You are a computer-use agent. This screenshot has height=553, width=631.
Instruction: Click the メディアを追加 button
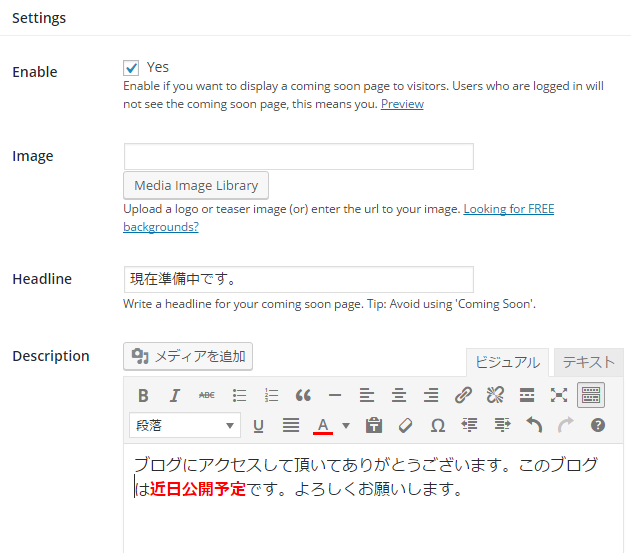click(188, 356)
